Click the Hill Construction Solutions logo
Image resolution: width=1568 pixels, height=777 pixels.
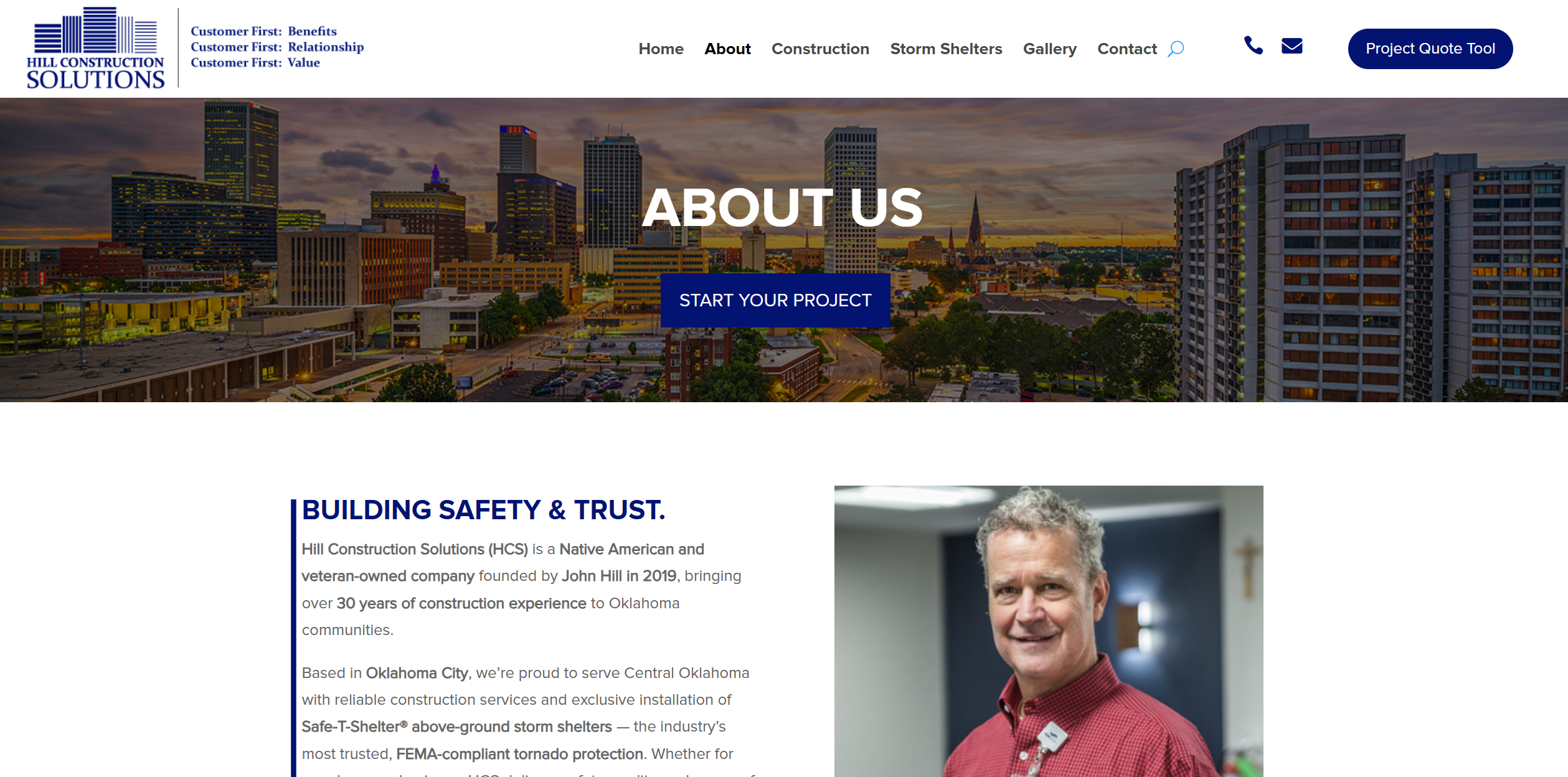(95, 48)
